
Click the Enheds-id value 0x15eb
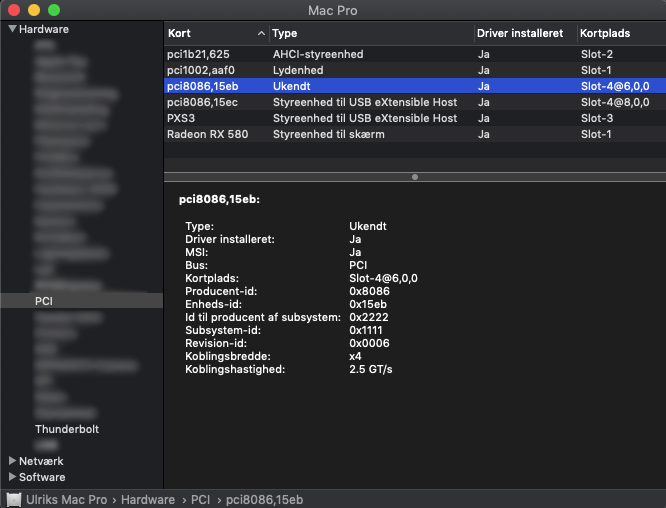pos(368,304)
